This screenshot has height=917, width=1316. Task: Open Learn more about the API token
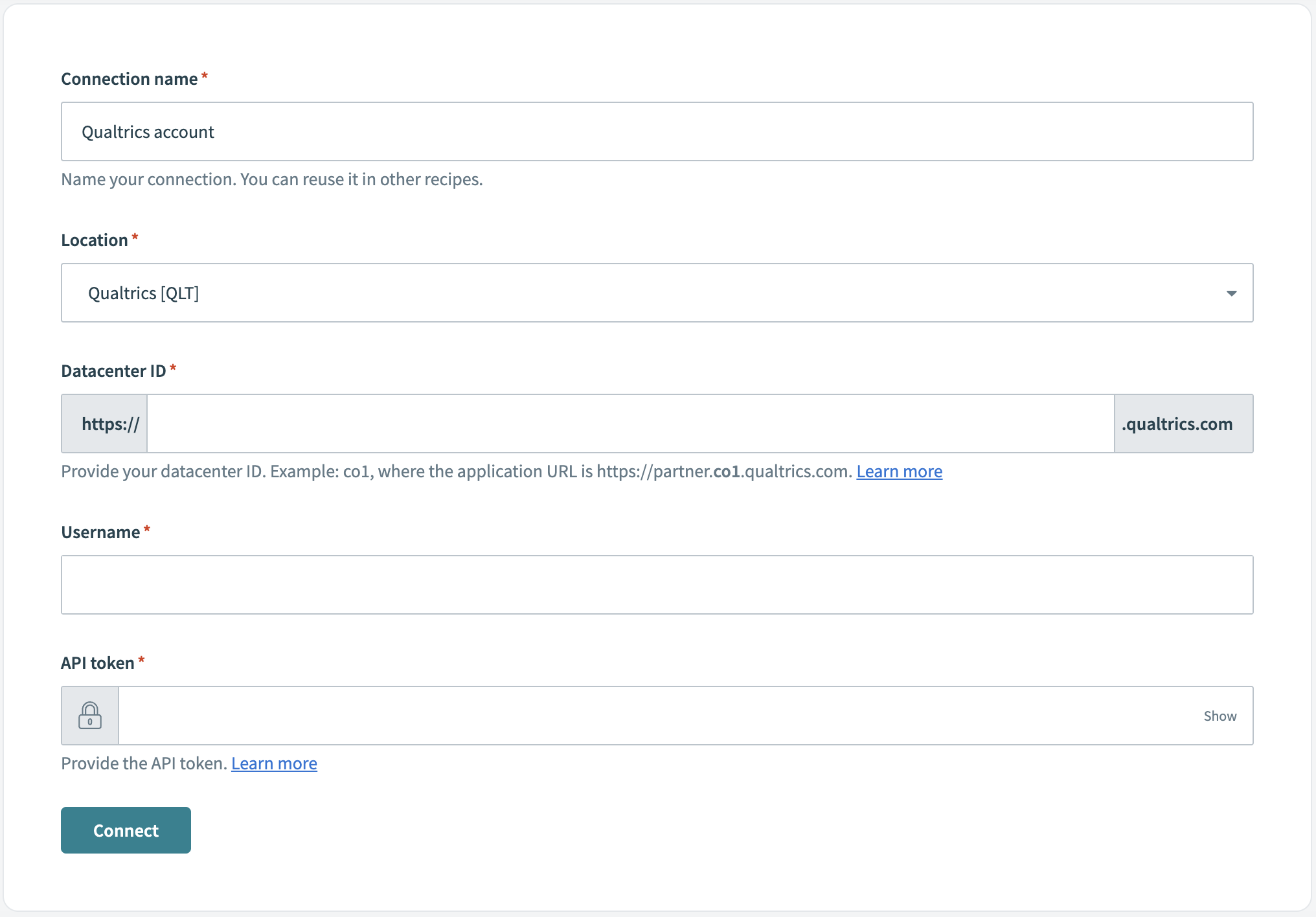pyautogui.click(x=274, y=764)
